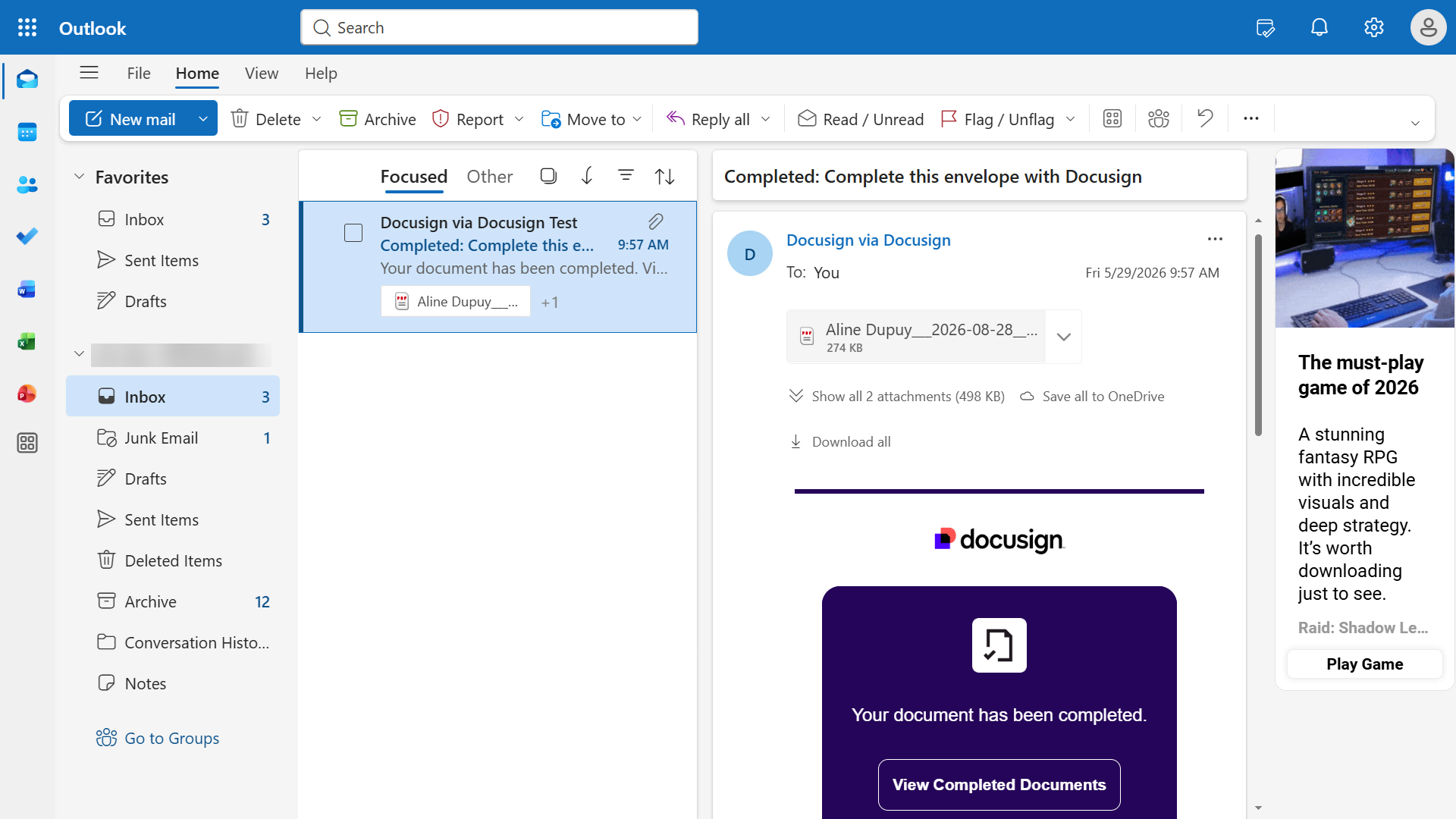Select the Docusign message checkbox

click(353, 233)
